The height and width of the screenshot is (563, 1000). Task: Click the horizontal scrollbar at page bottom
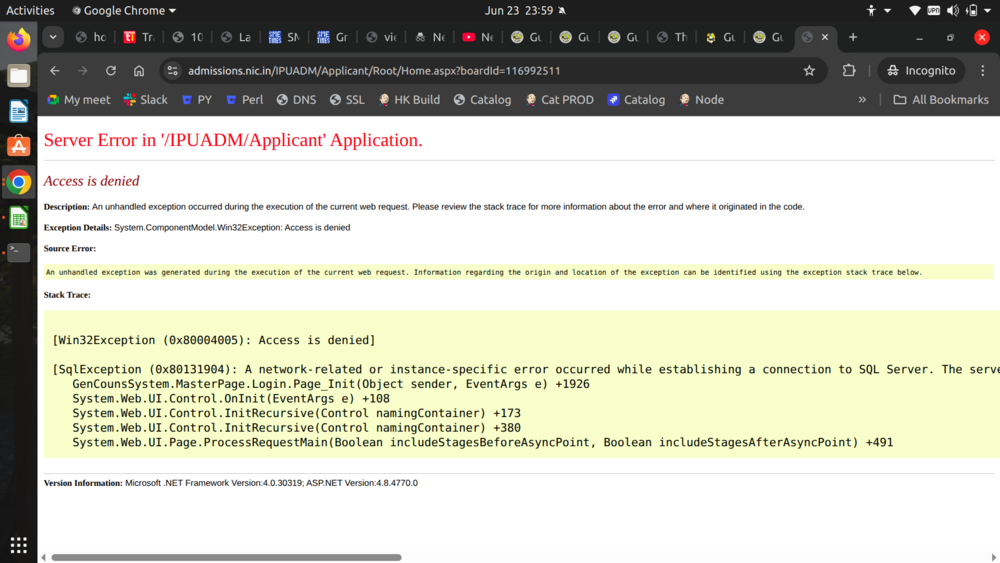pos(226,557)
